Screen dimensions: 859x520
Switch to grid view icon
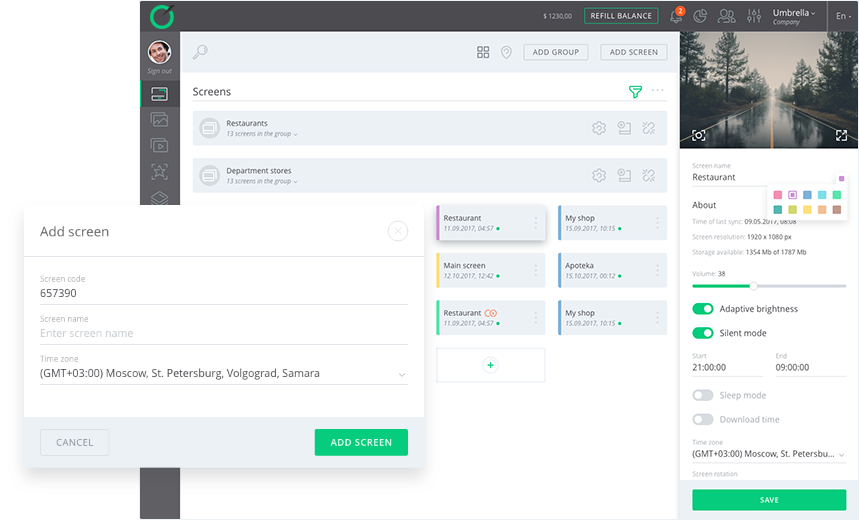tap(483, 52)
